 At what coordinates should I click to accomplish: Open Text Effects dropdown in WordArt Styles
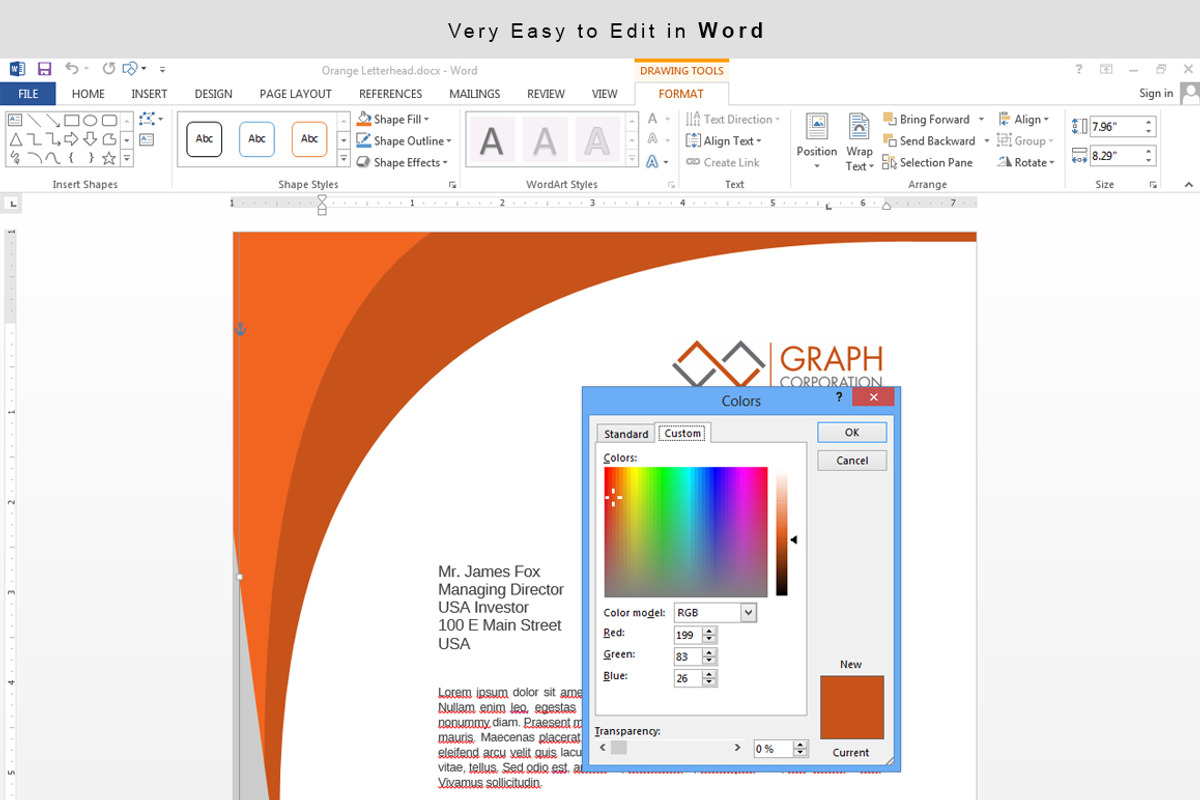pos(657,162)
